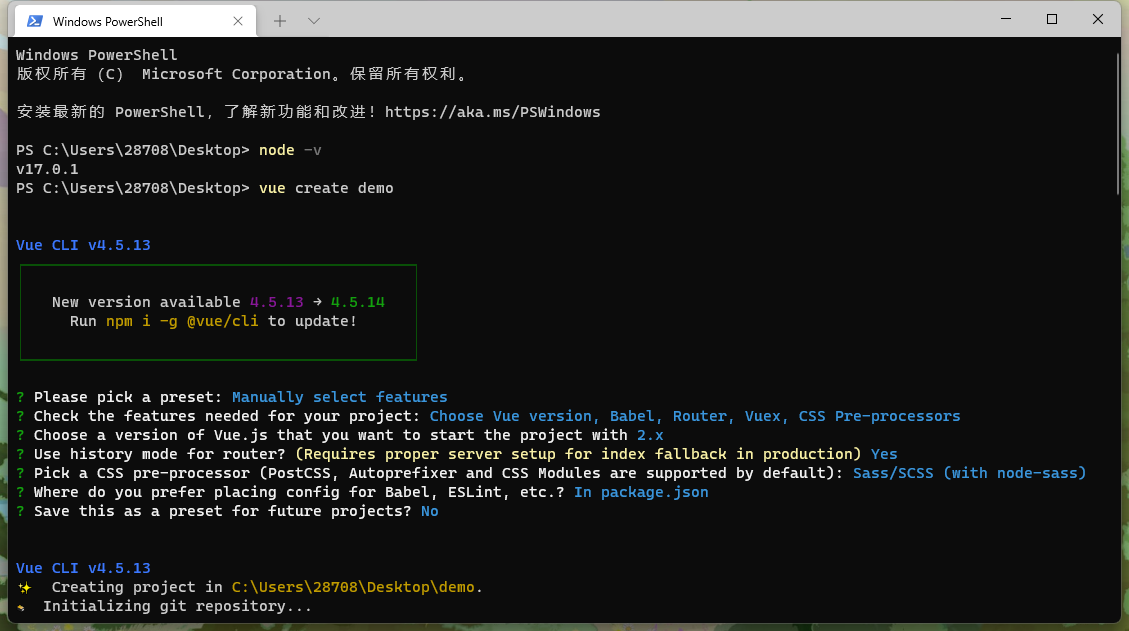Click the 'CSS Pre-processors' feature text
The height and width of the screenshot is (631, 1129).
click(879, 416)
